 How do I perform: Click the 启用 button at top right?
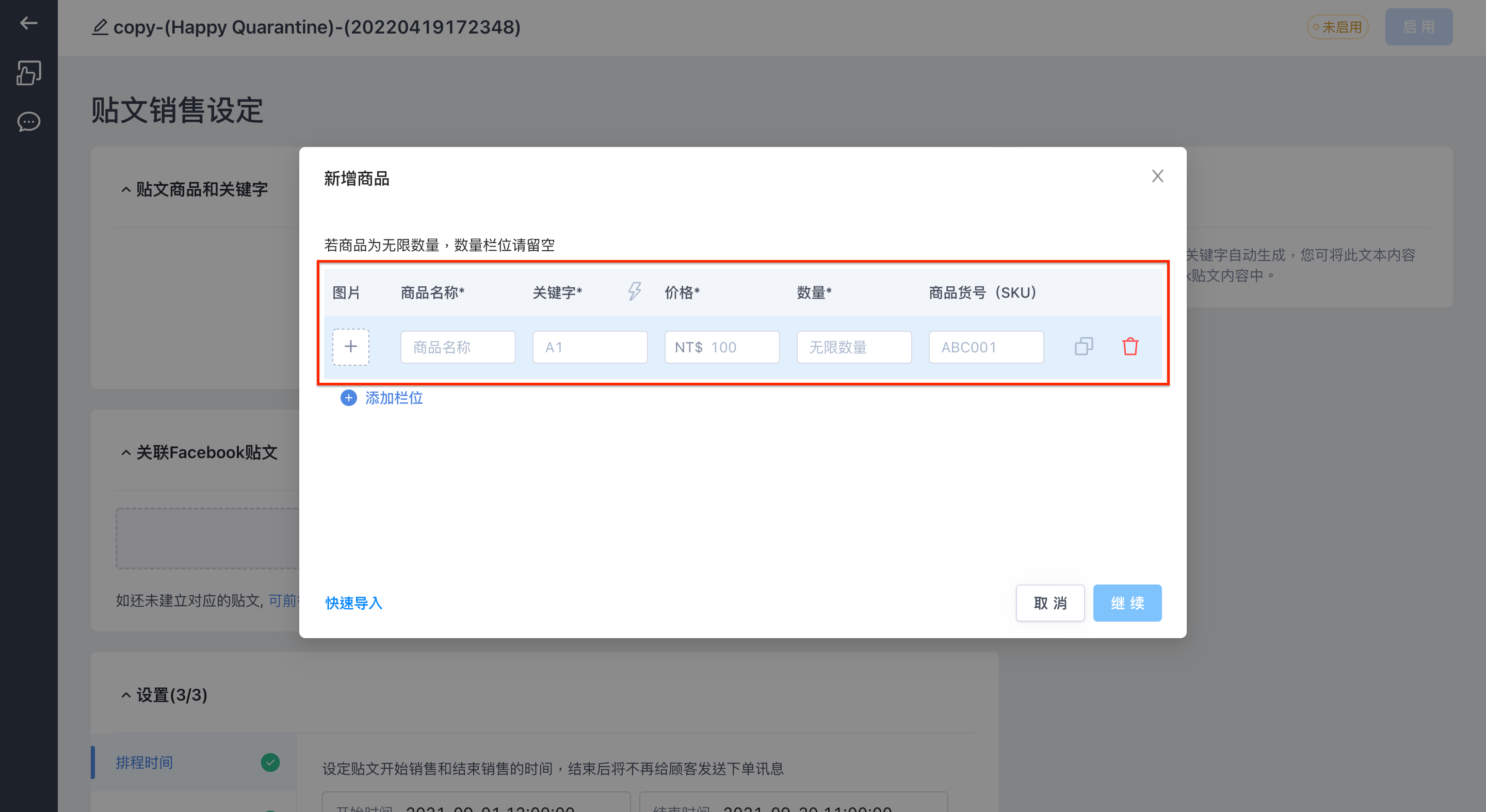[x=1418, y=27]
